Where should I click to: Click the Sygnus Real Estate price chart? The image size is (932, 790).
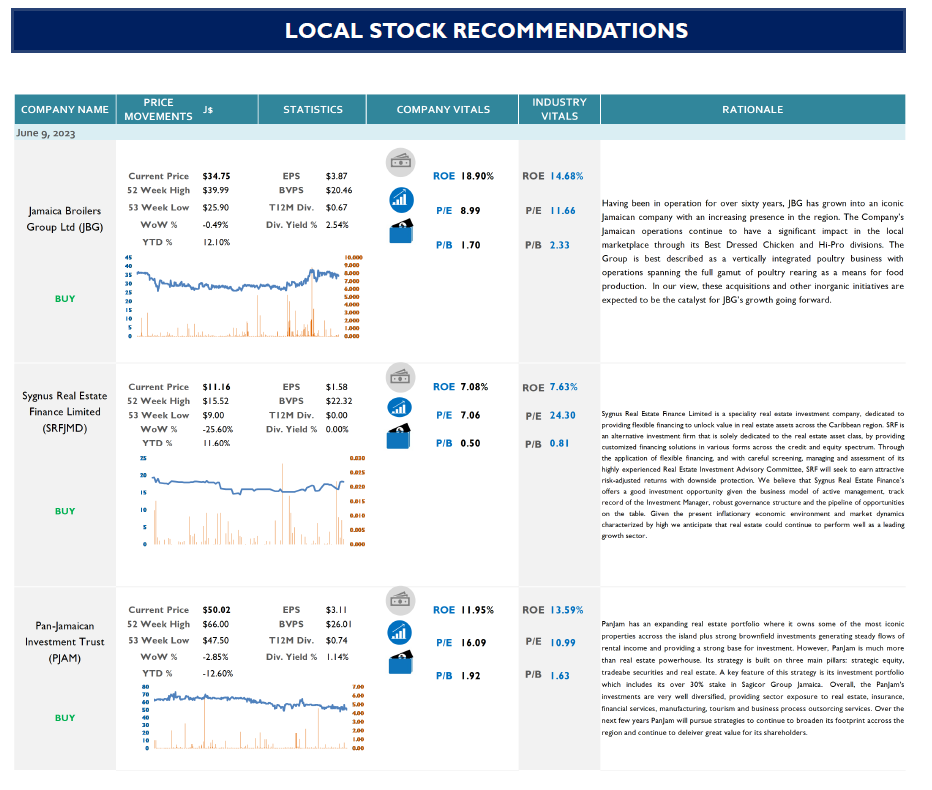[252, 501]
